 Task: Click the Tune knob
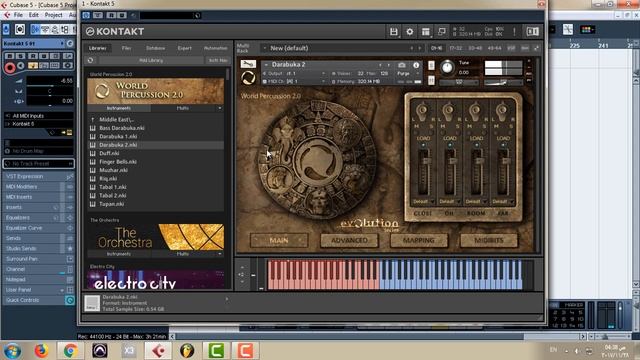coord(447,67)
